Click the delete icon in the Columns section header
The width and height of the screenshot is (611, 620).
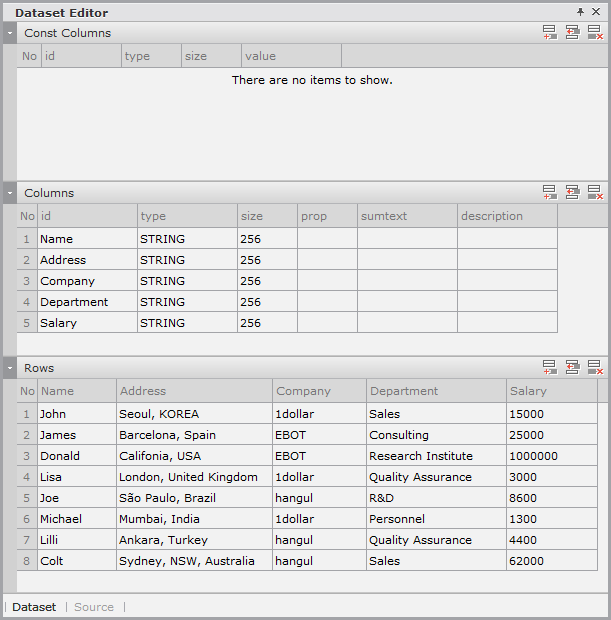click(x=595, y=193)
